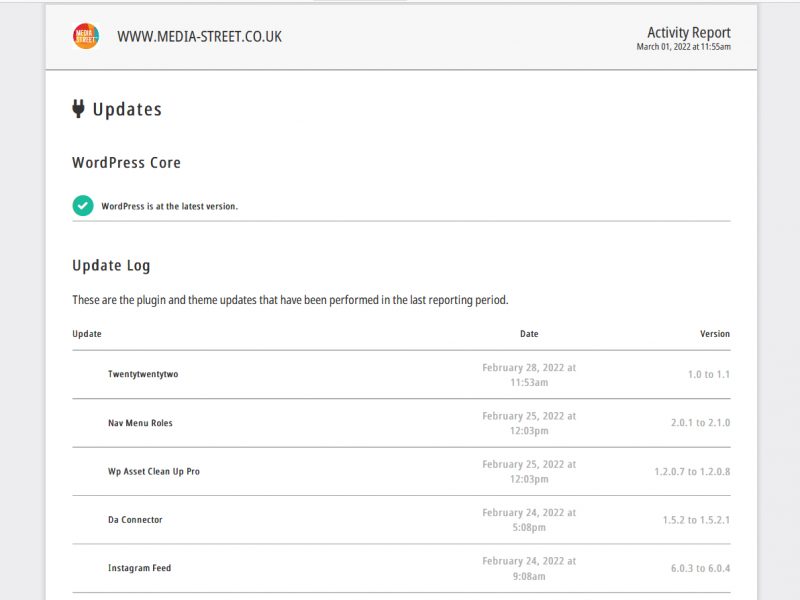Screen dimensions: 800x600
Task: Click the Updates section heading
Action: pos(127,109)
